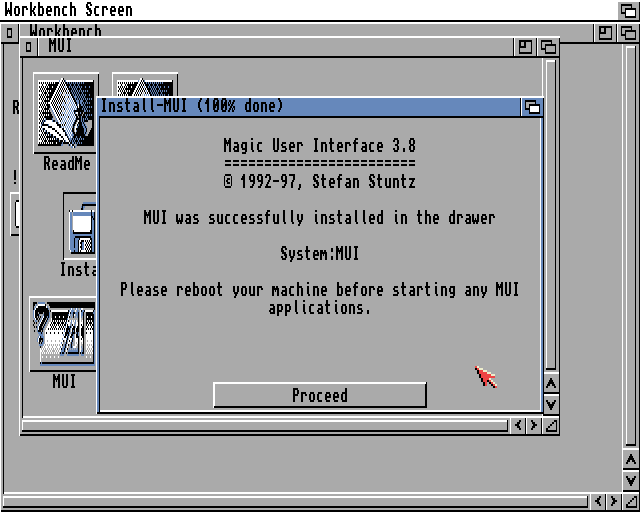640x512 pixels.
Task: Click the MUI window scroll right arrow
Action: click(533, 425)
